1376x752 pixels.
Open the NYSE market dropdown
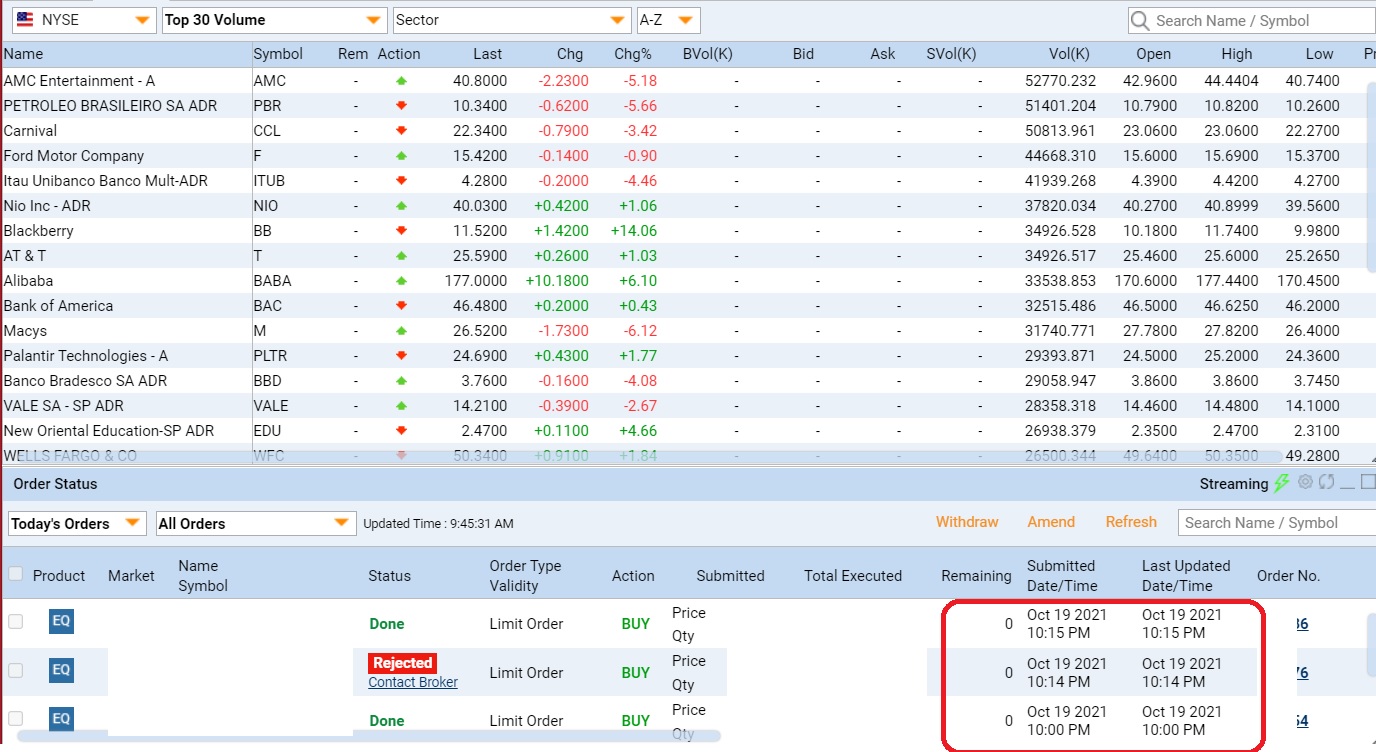click(82, 20)
